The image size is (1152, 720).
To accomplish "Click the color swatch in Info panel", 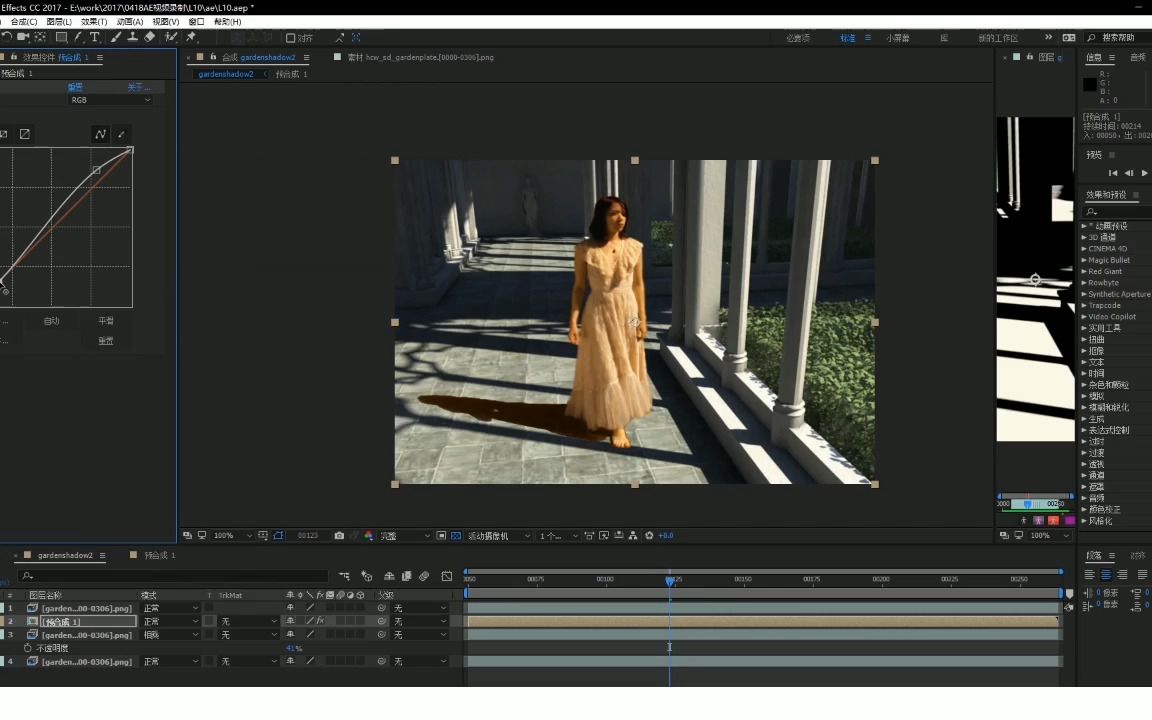I will click(1090, 85).
